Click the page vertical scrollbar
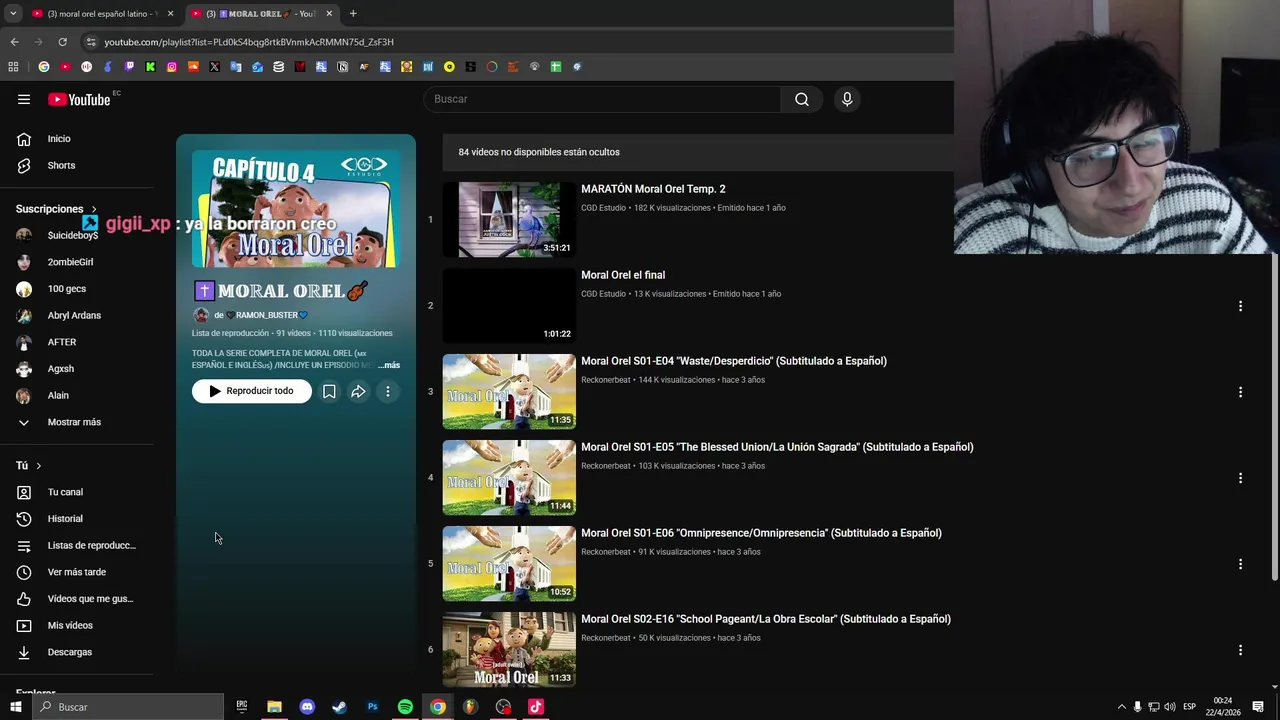 pyautogui.click(x=1274, y=416)
